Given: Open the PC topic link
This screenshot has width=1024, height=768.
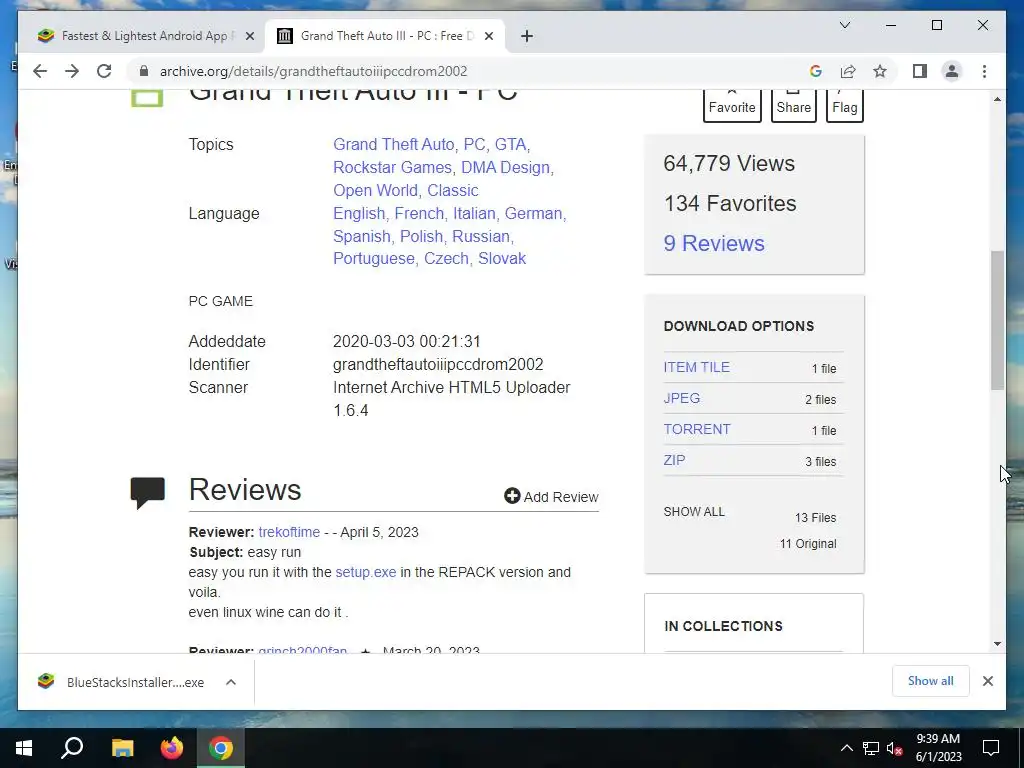Looking at the screenshot, I should click(474, 144).
